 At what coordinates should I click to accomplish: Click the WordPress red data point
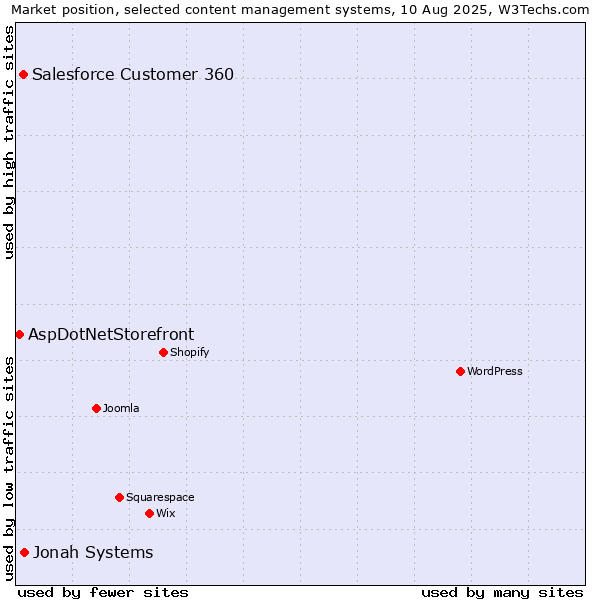click(460, 371)
